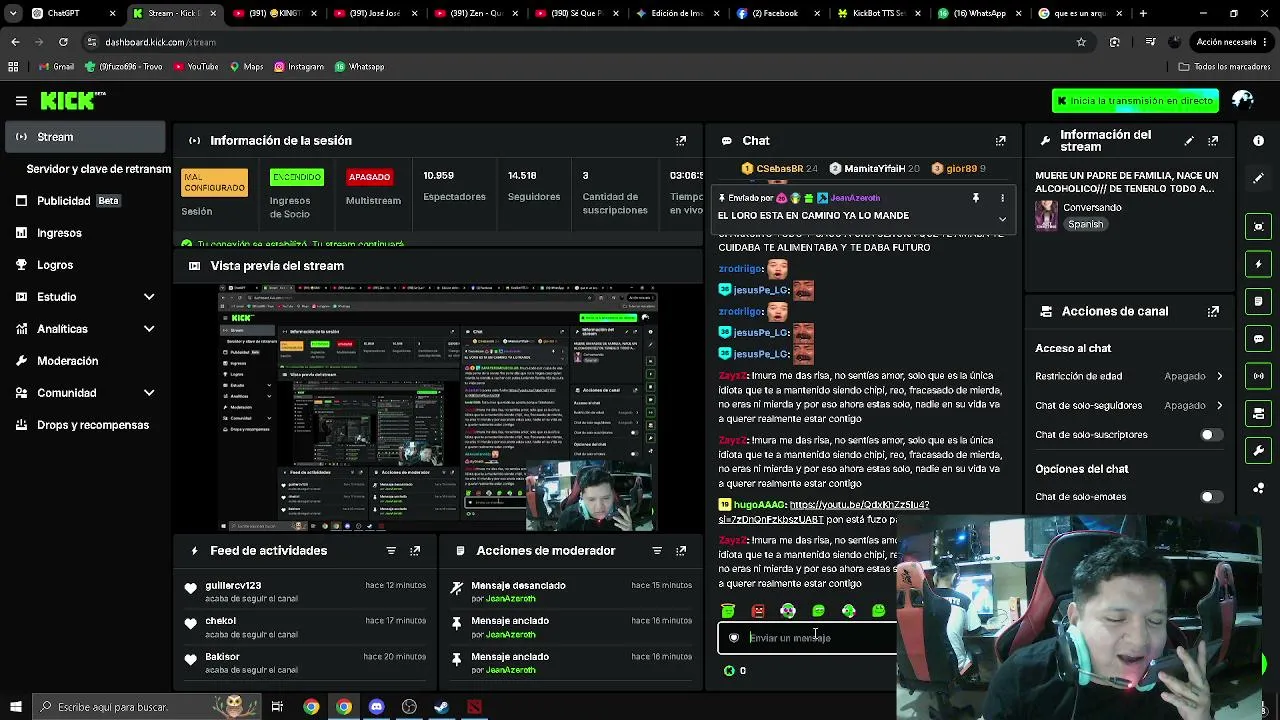1280x720 pixels.
Task: Bookmark this page with the star icon
Action: coord(1081,42)
